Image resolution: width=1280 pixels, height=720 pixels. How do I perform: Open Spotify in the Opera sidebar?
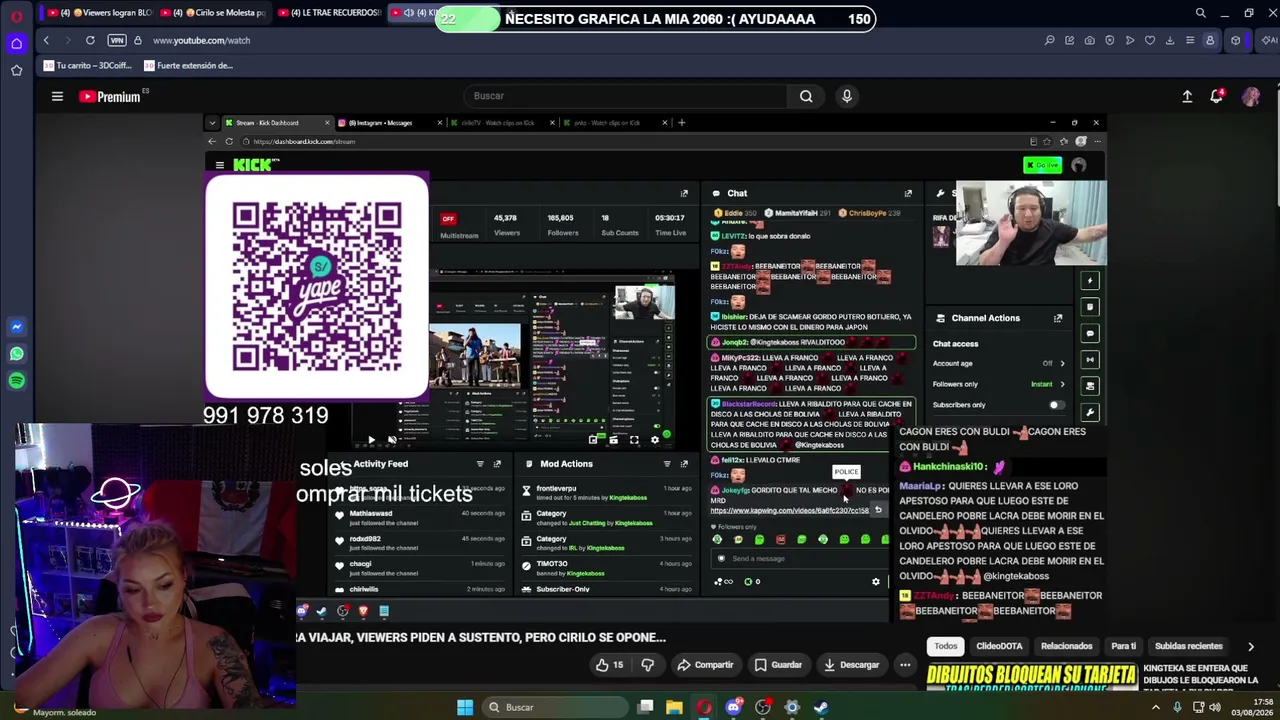(16, 381)
